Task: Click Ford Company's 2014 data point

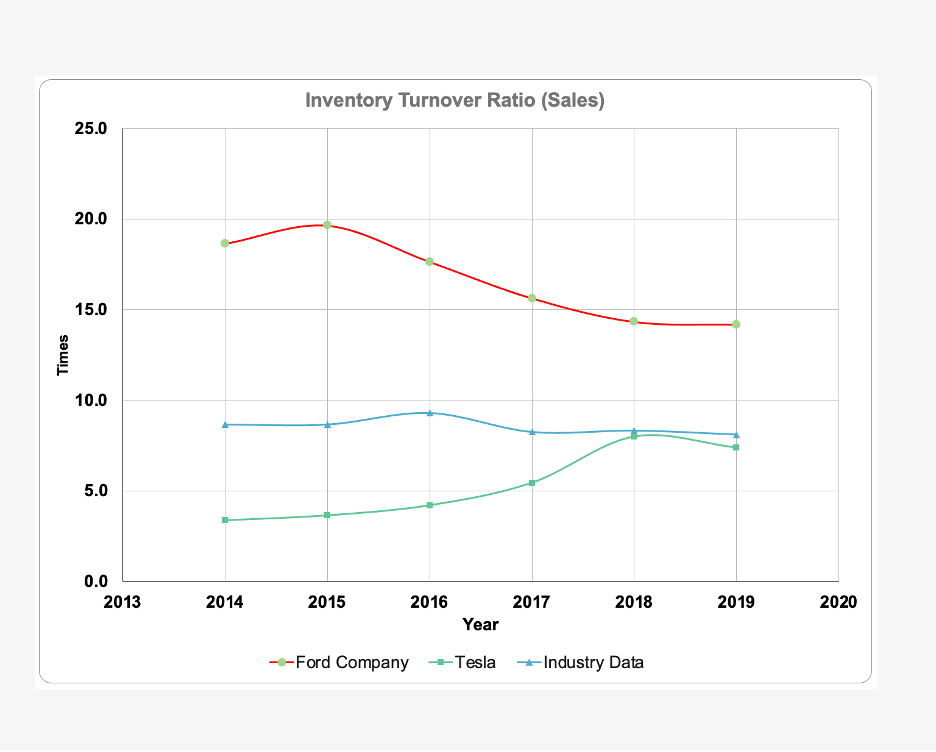Action: [x=224, y=242]
